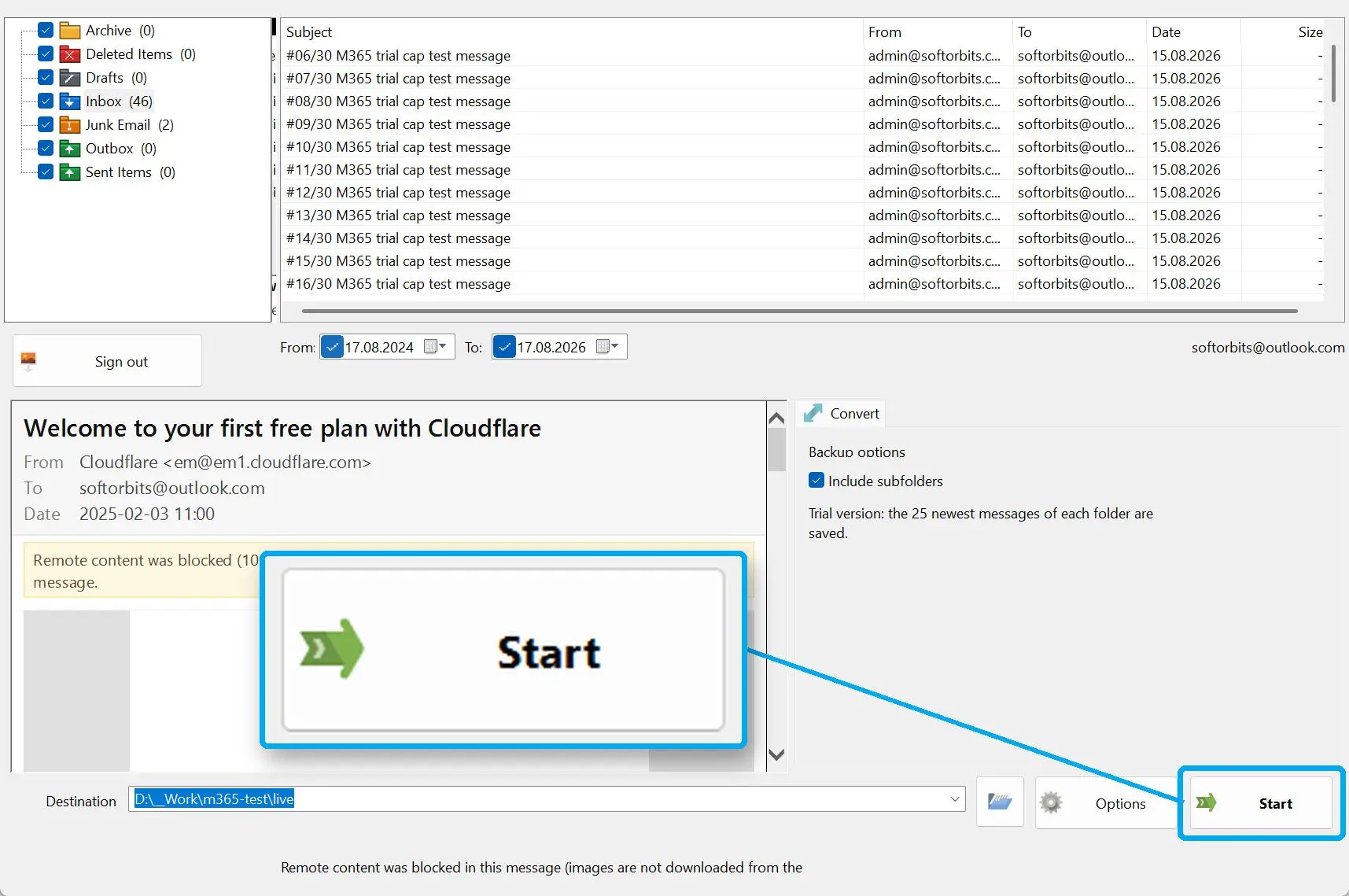This screenshot has height=896, width=1349.
Task: Select the #12/30 M365 trial message
Action: pyautogui.click(x=802, y=193)
